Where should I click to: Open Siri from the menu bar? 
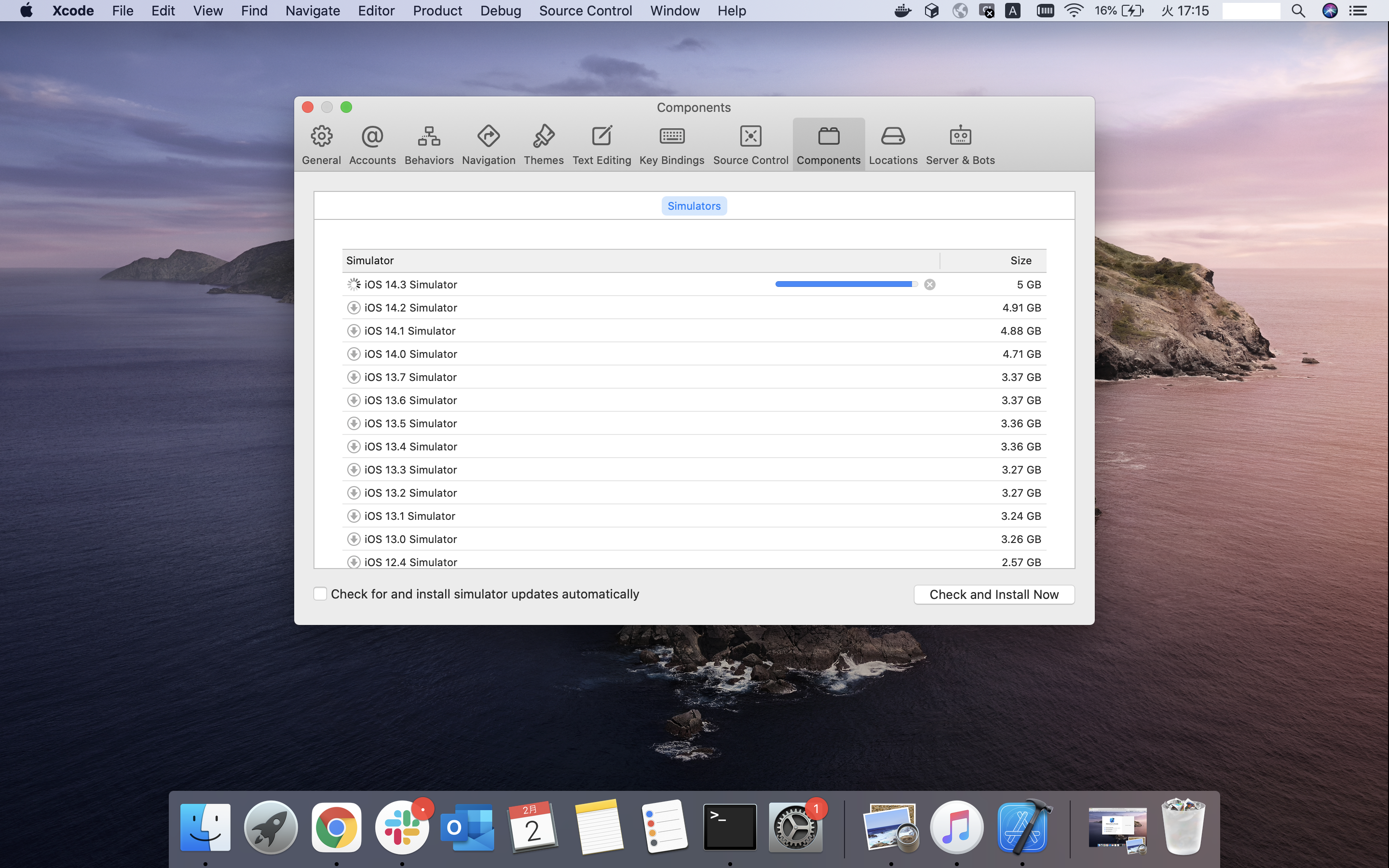click(x=1330, y=11)
